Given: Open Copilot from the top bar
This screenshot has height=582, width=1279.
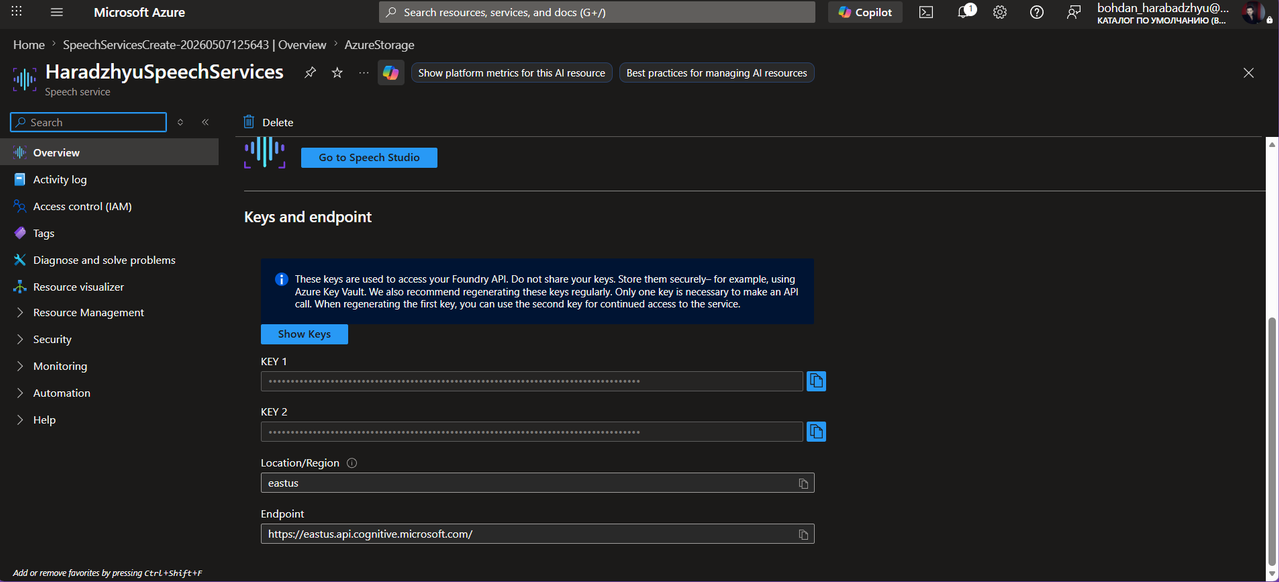Looking at the screenshot, I should (x=865, y=12).
